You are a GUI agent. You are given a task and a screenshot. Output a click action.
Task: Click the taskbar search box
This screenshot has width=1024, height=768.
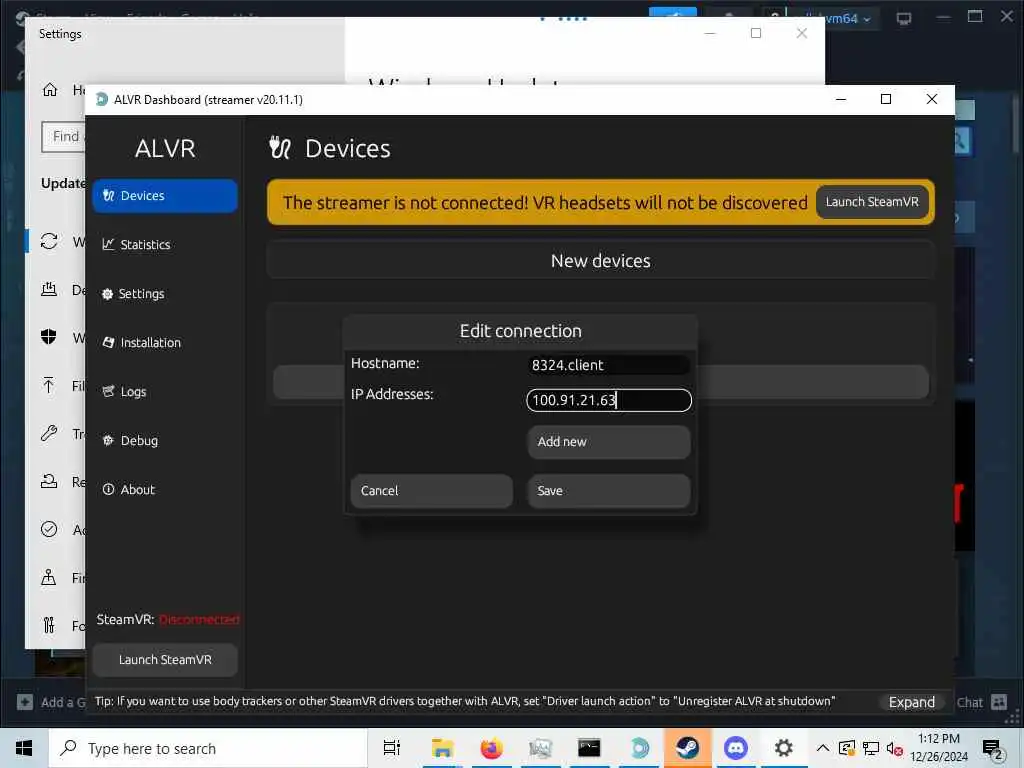tap(208, 748)
